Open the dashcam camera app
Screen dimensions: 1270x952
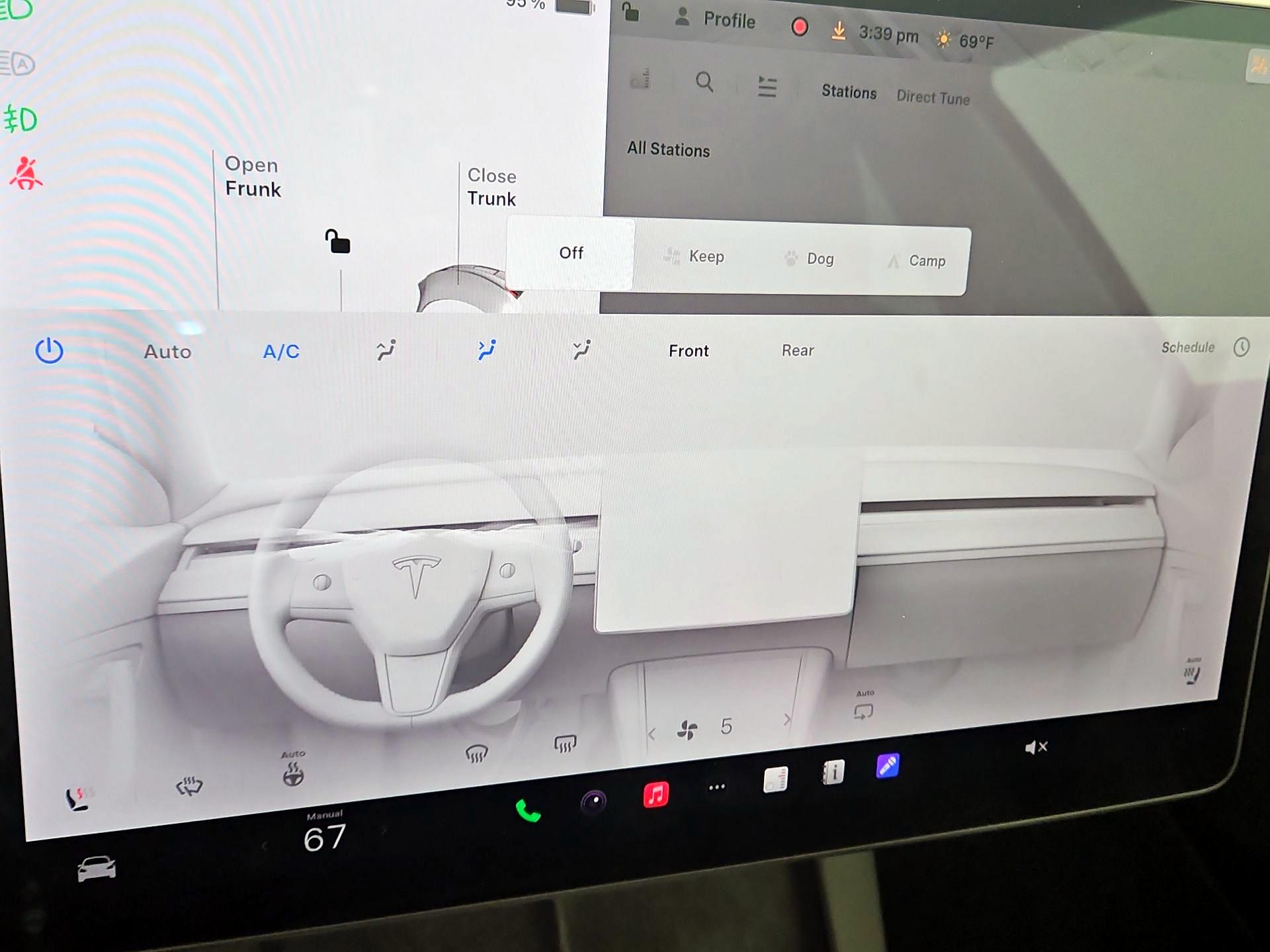[x=593, y=802]
